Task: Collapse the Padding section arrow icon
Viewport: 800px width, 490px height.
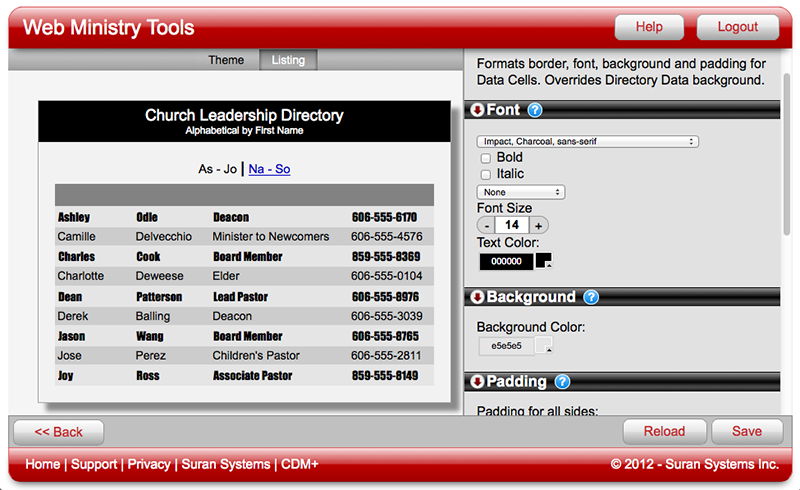Action: coord(477,381)
